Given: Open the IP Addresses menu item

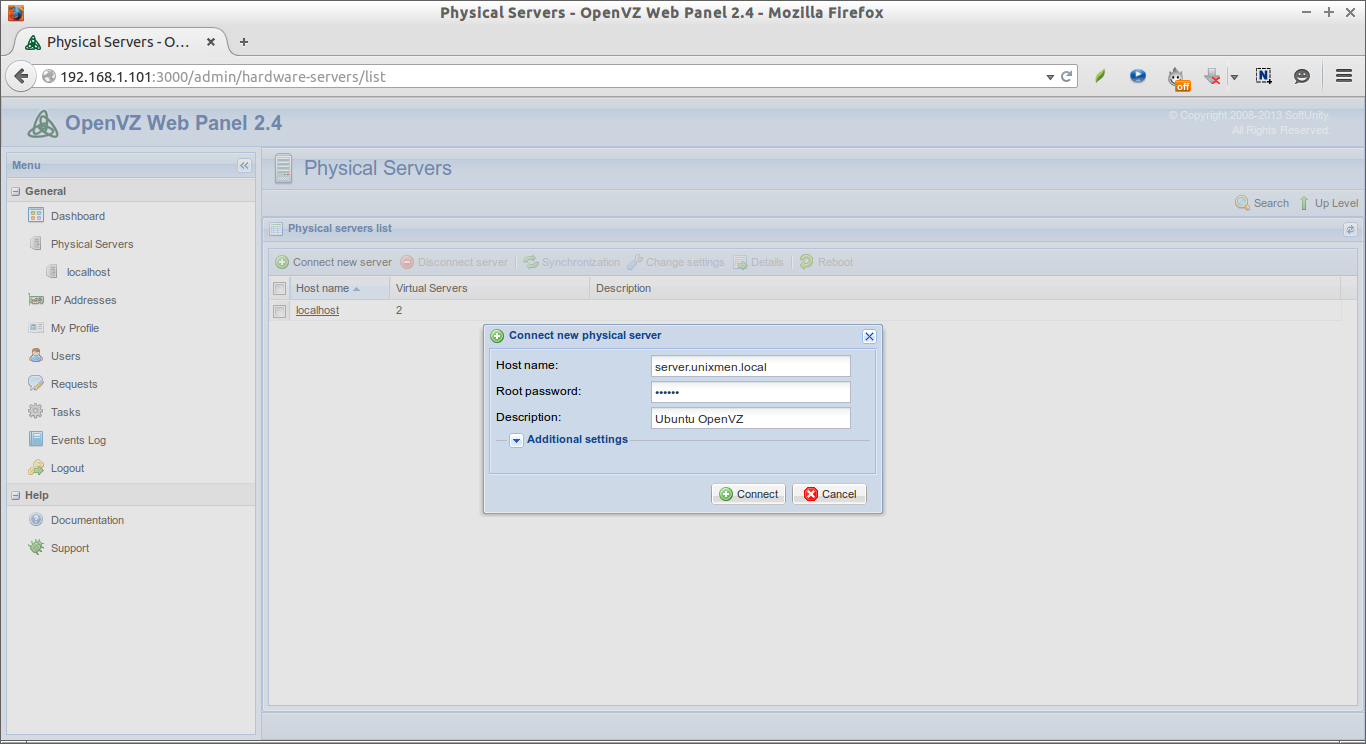Looking at the screenshot, I should tap(84, 300).
